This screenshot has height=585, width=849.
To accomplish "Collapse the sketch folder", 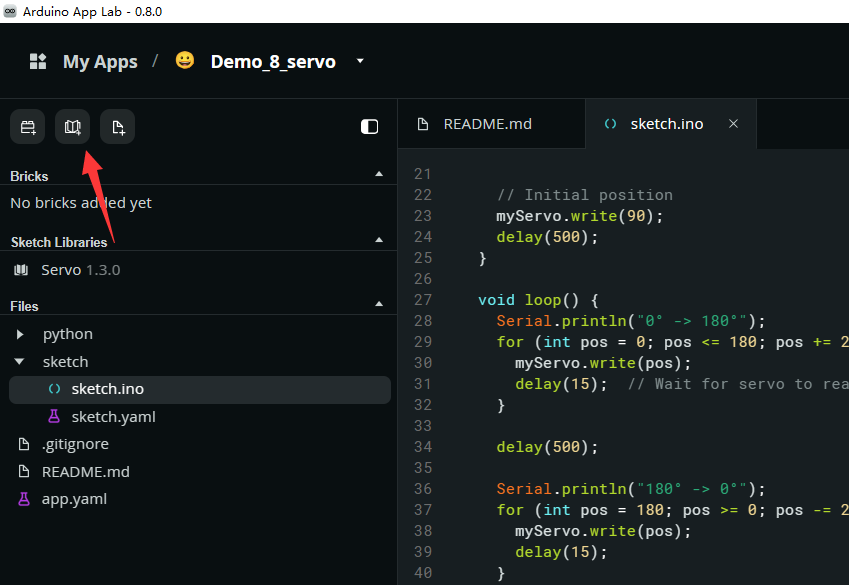I will tap(19, 361).
